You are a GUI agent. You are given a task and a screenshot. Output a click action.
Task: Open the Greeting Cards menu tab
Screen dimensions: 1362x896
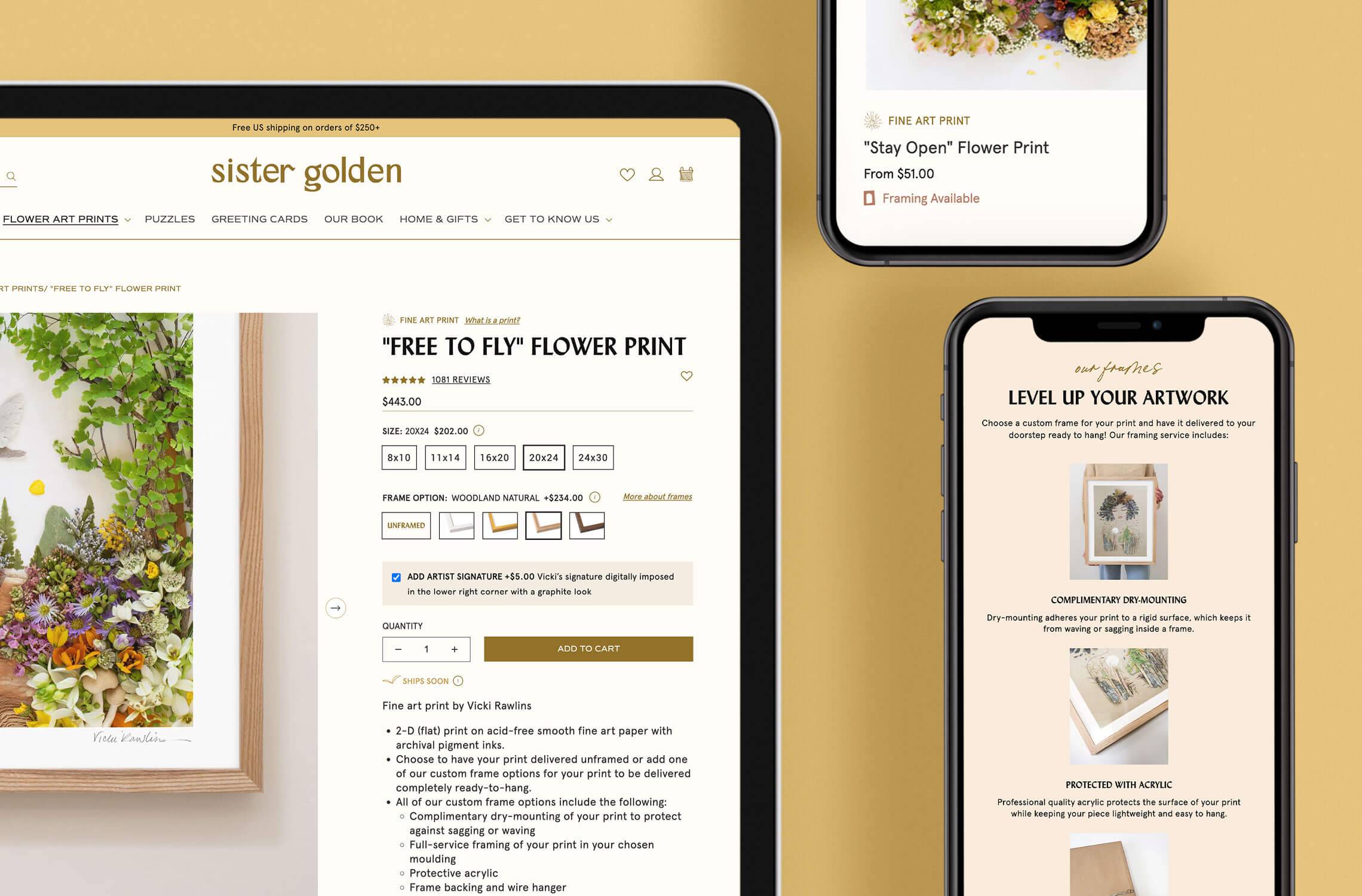pos(259,219)
